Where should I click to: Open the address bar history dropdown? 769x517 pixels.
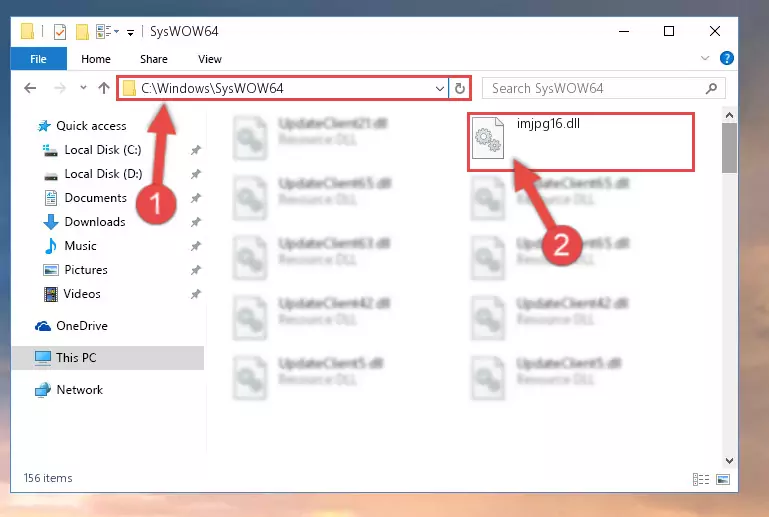tap(439, 89)
